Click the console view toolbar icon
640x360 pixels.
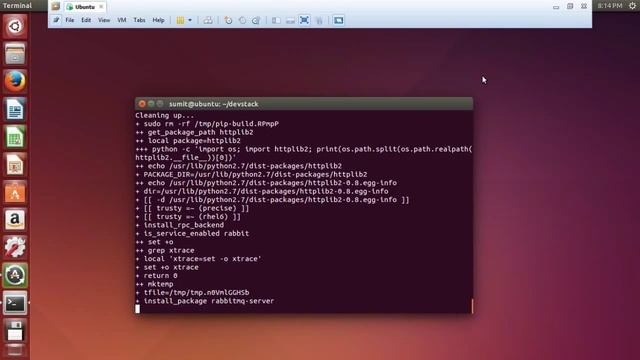tap(338, 20)
